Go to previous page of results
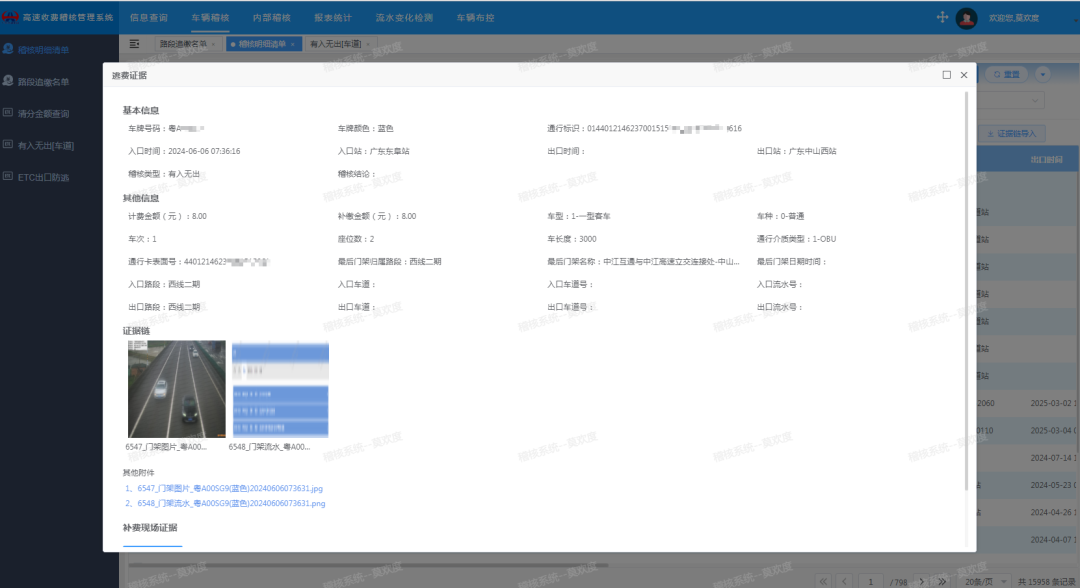Image resolution: width=1080 pixels, height=588 pixels. pos(845,582)
